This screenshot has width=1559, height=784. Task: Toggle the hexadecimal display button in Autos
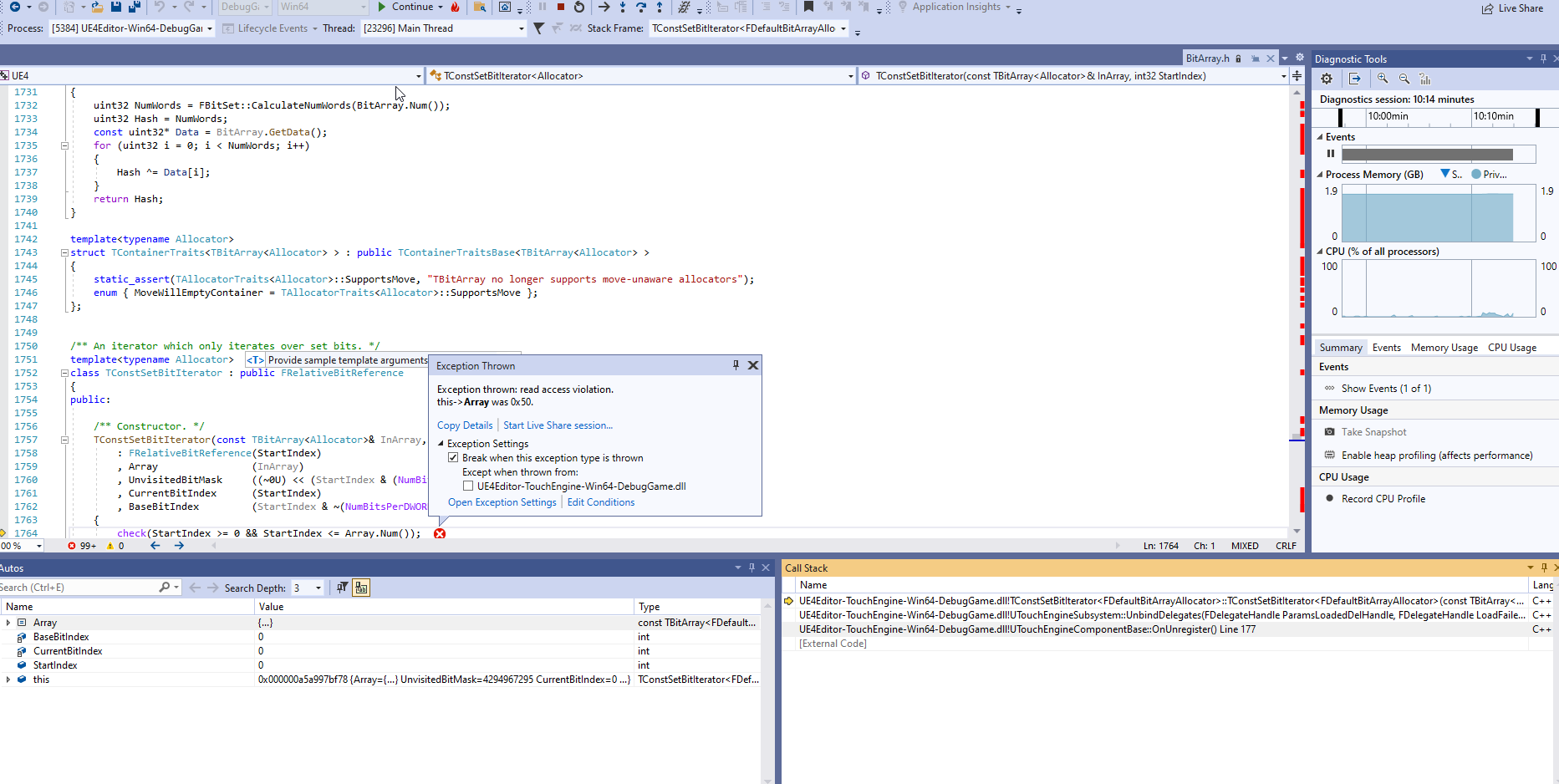point(361,588)
